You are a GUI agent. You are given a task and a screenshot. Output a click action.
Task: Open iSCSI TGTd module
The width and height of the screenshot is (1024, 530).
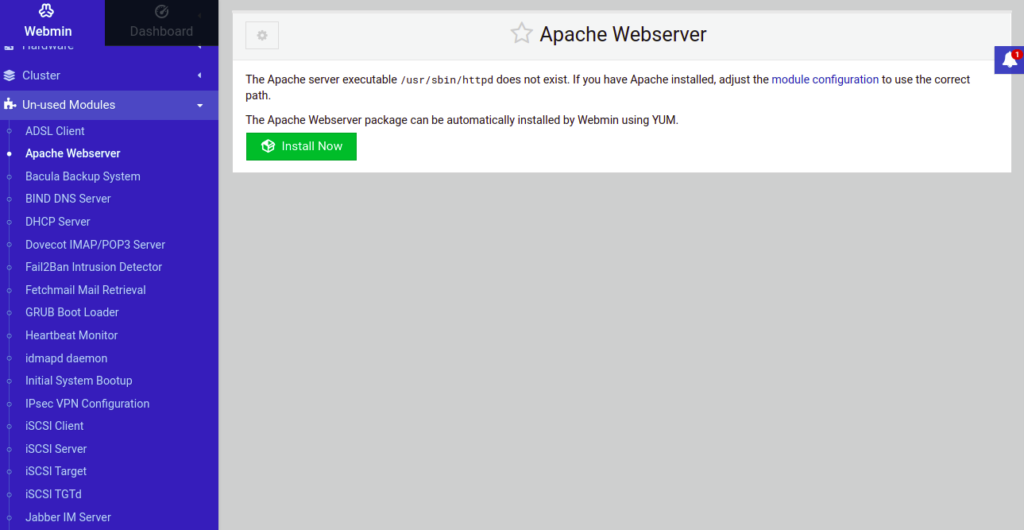coord(53,494)
